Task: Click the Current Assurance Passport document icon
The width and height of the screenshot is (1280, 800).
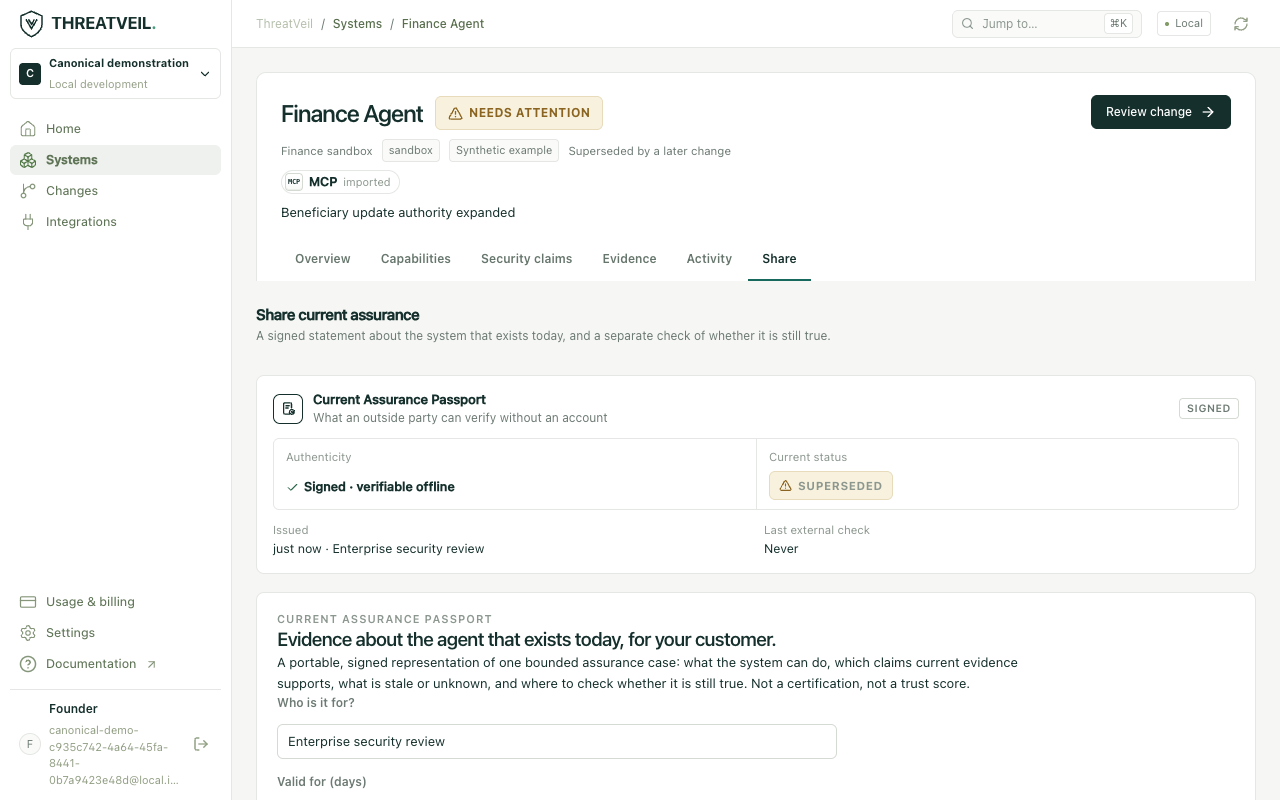Action: tap(288, 408)
